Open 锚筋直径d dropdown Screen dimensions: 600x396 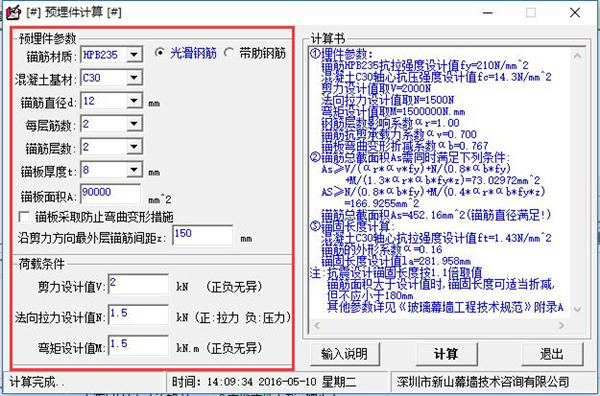134,101
